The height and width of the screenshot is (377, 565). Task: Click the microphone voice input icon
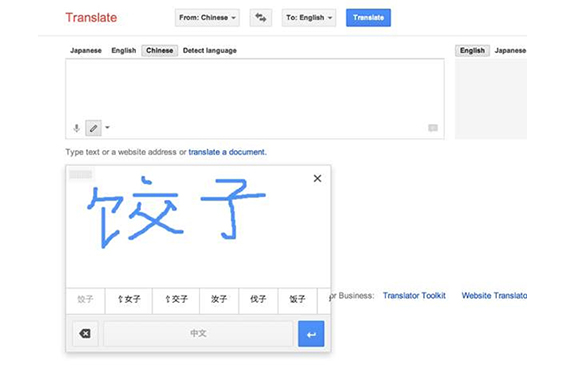76,128
